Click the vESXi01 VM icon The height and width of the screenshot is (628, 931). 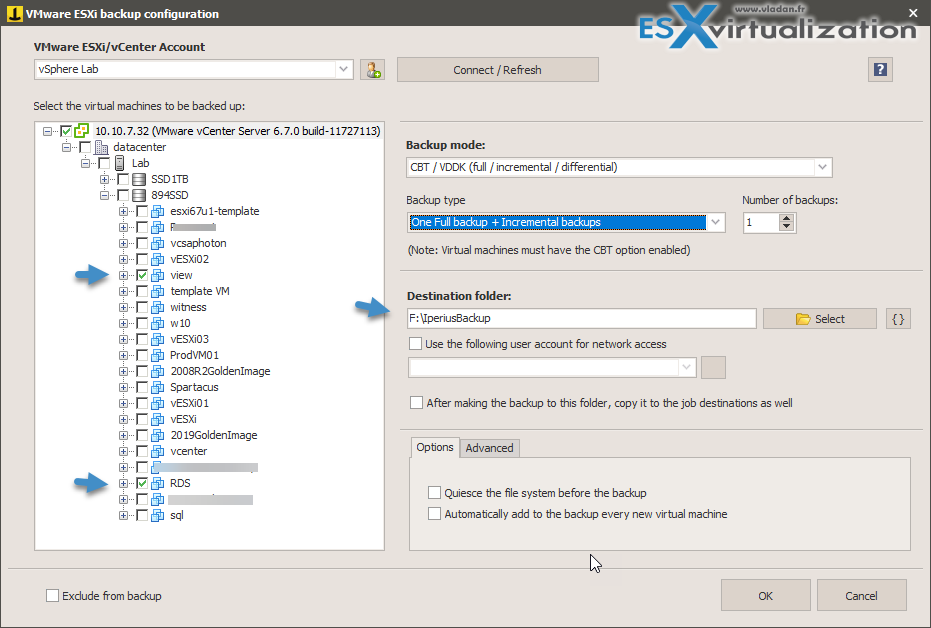coord(157,404)
